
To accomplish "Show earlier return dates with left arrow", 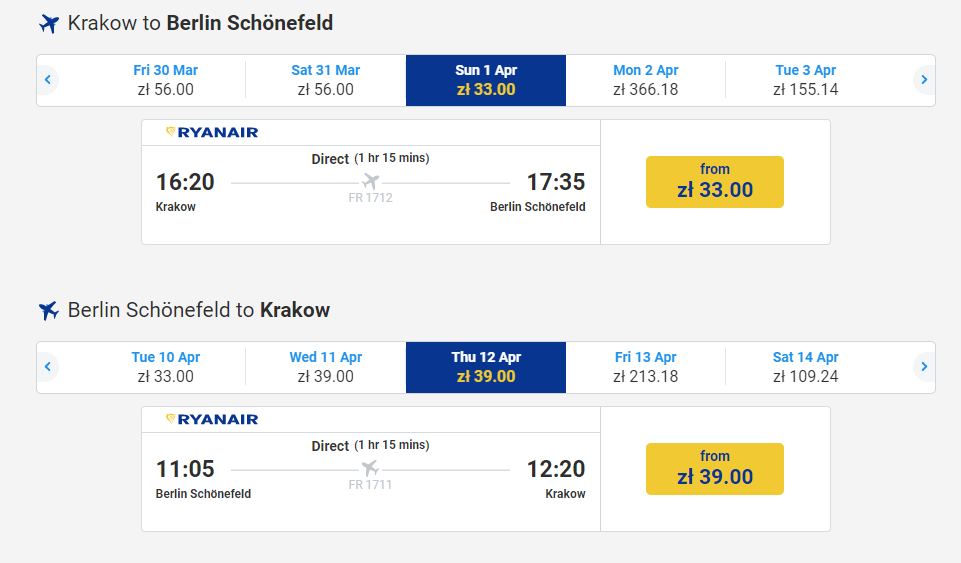I will tap(47, 367).
